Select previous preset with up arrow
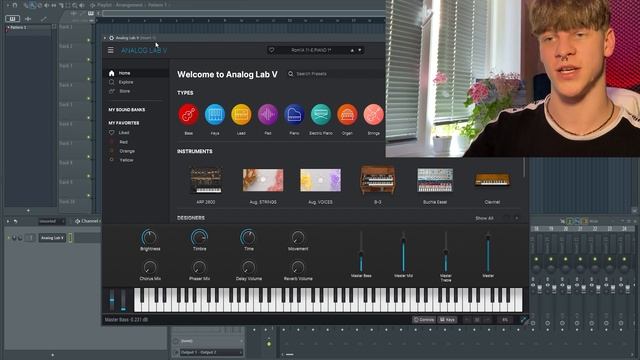 (x=352, y=50)
